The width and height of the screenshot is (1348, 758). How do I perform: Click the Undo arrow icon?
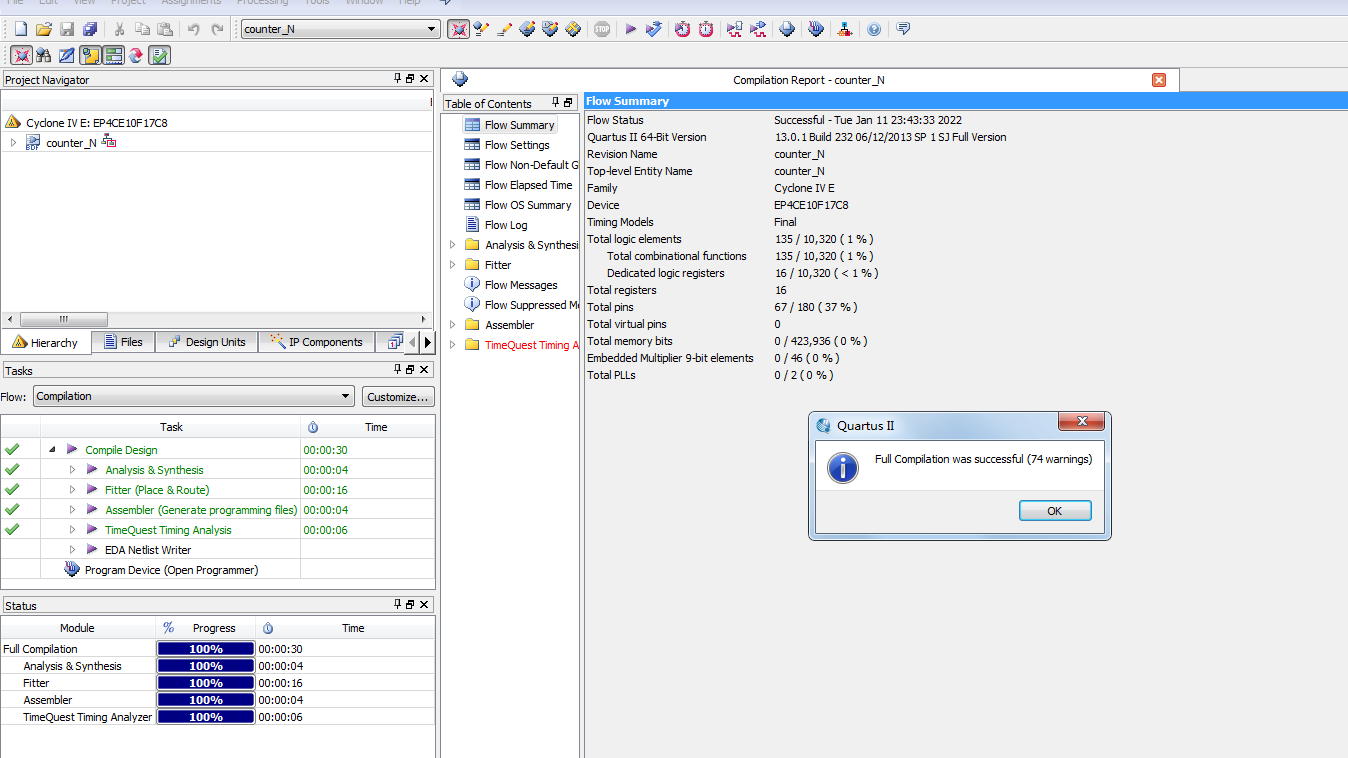tap(194, 29)
